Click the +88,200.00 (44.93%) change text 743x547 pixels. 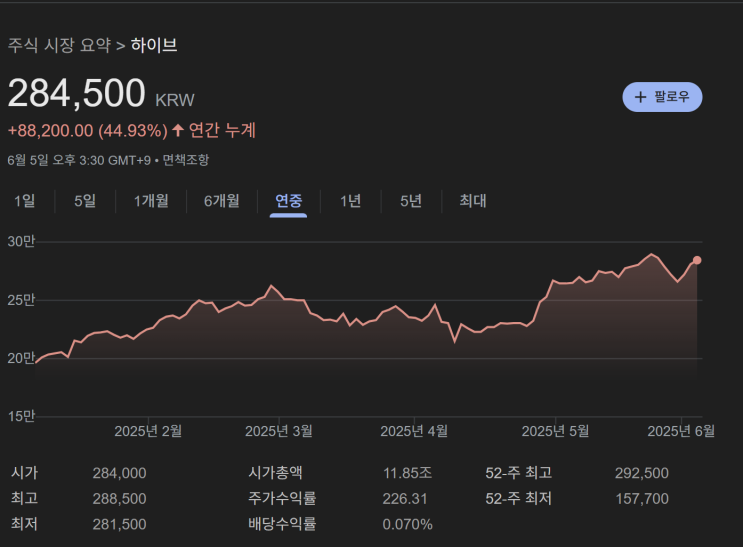pyautogui.click(x=88, y=131)
